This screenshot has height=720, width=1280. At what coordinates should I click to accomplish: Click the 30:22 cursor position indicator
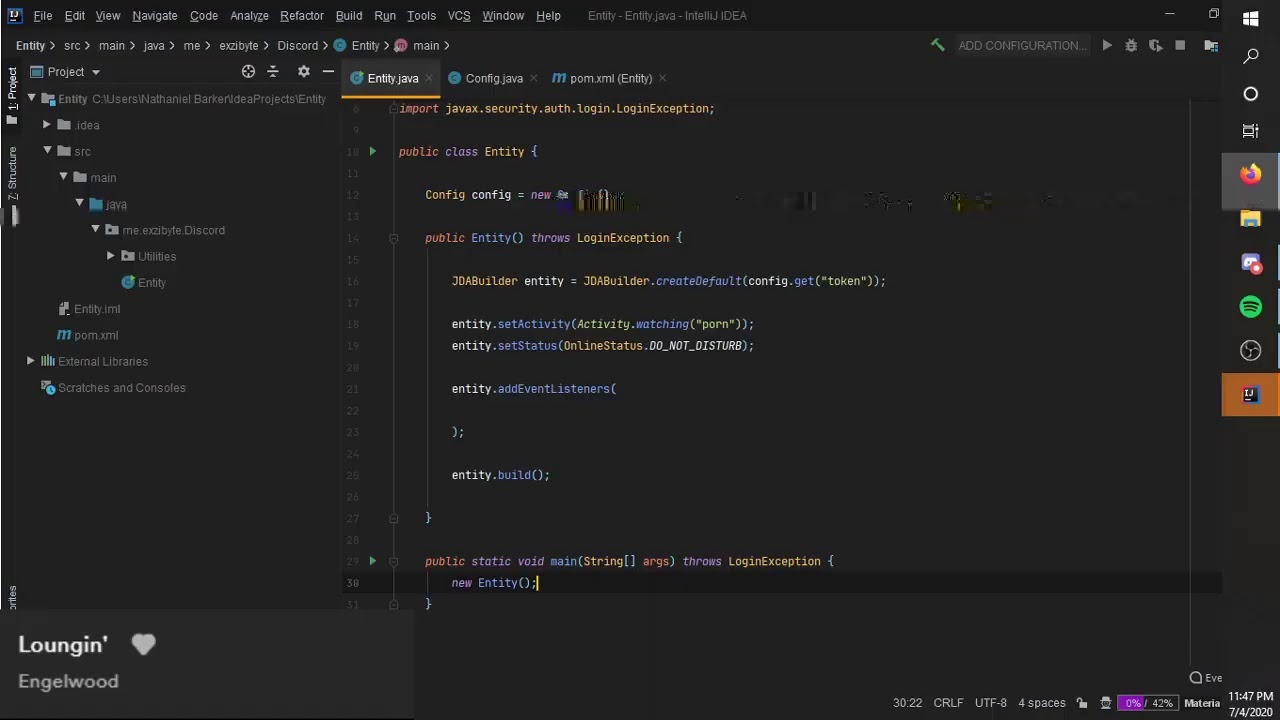tap(907, 703)
